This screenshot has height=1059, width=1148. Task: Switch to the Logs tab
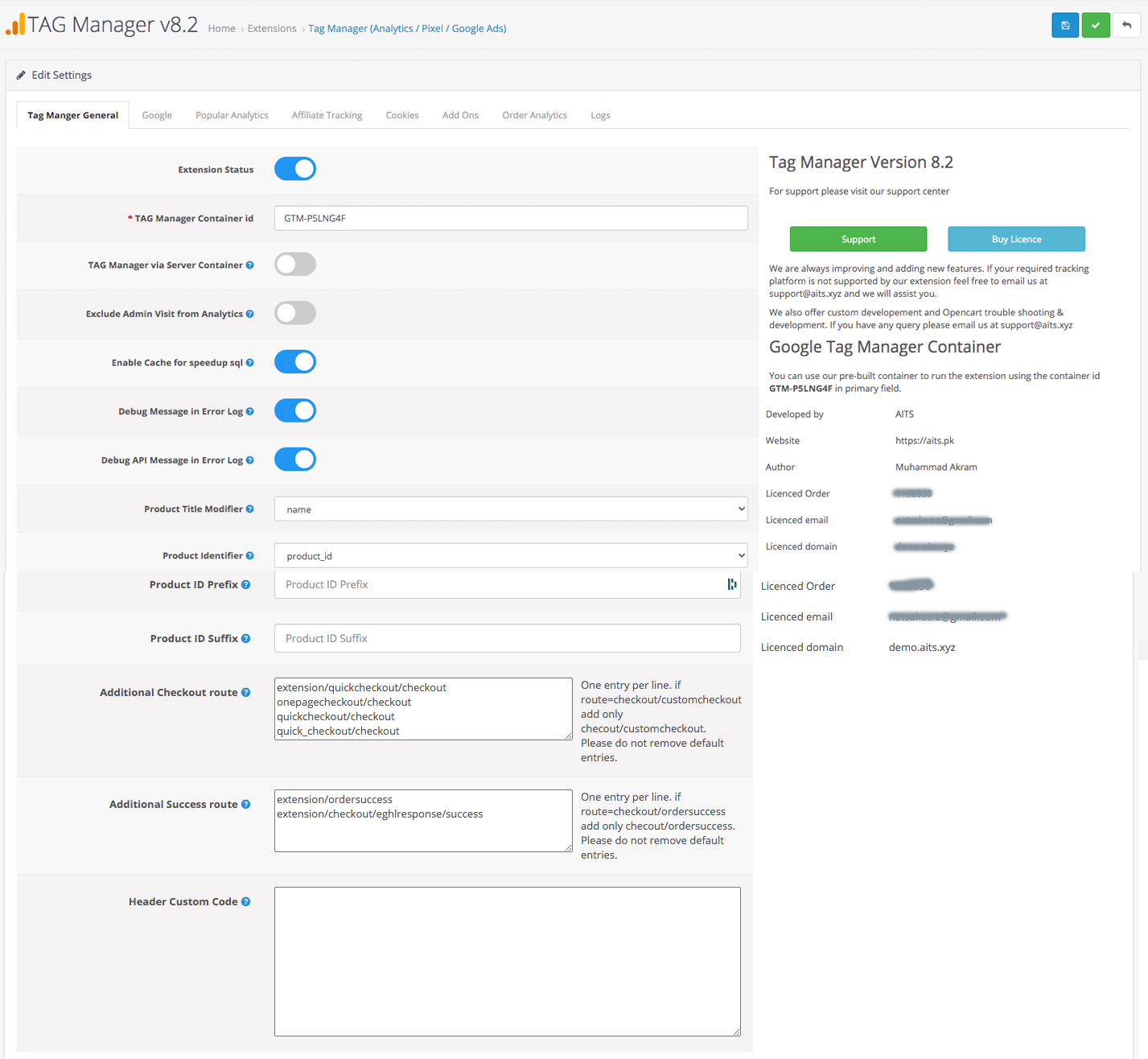coord(600,115)
